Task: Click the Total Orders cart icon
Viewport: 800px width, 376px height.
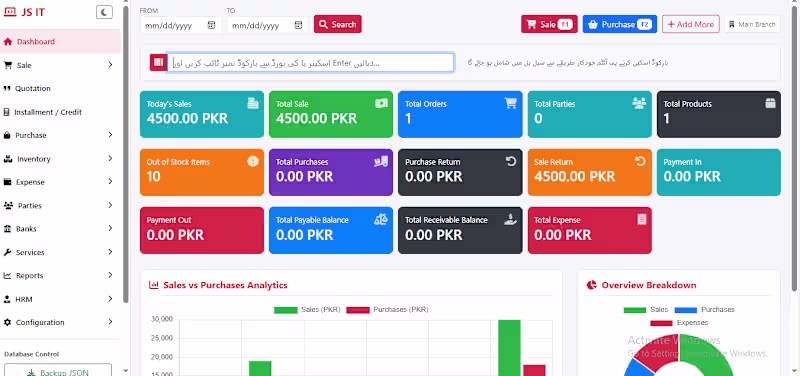Action: click(x=510, y=103)
